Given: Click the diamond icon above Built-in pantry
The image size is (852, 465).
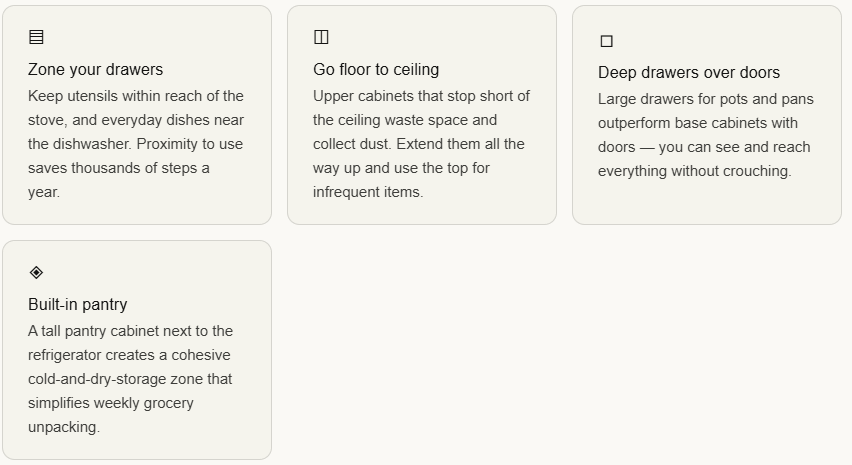Looking at the screenshot, I should pyautogui.click(x=37, y=272).
